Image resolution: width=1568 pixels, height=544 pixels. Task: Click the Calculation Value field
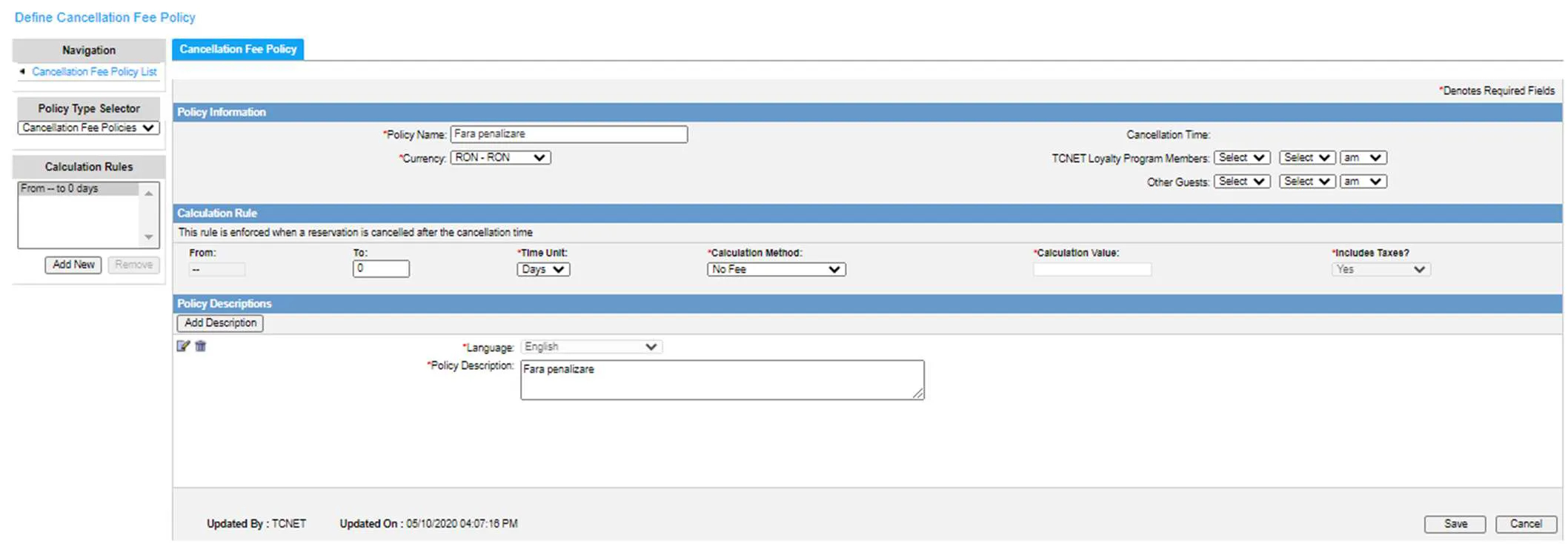1092,269
